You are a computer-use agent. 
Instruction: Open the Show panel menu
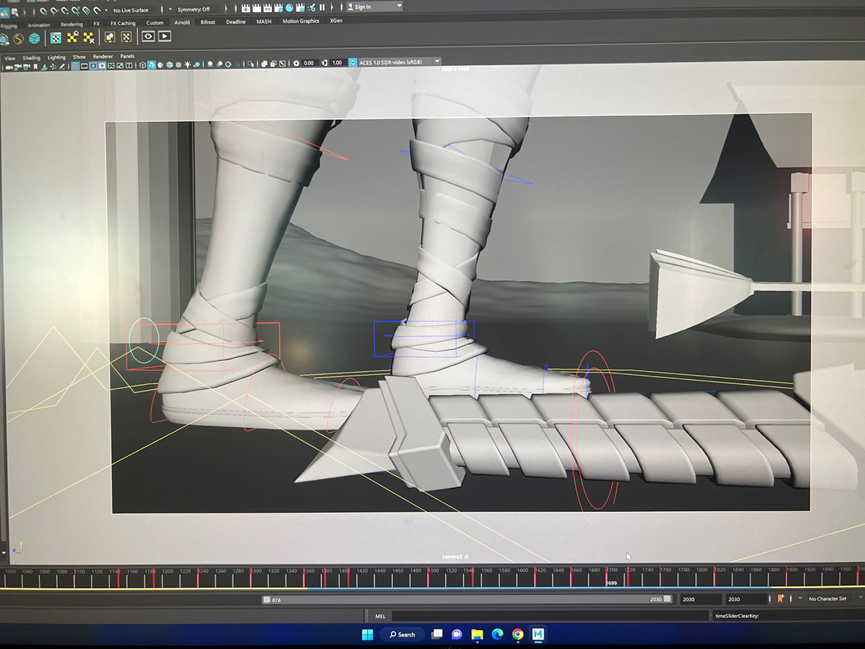click(79, 57)
